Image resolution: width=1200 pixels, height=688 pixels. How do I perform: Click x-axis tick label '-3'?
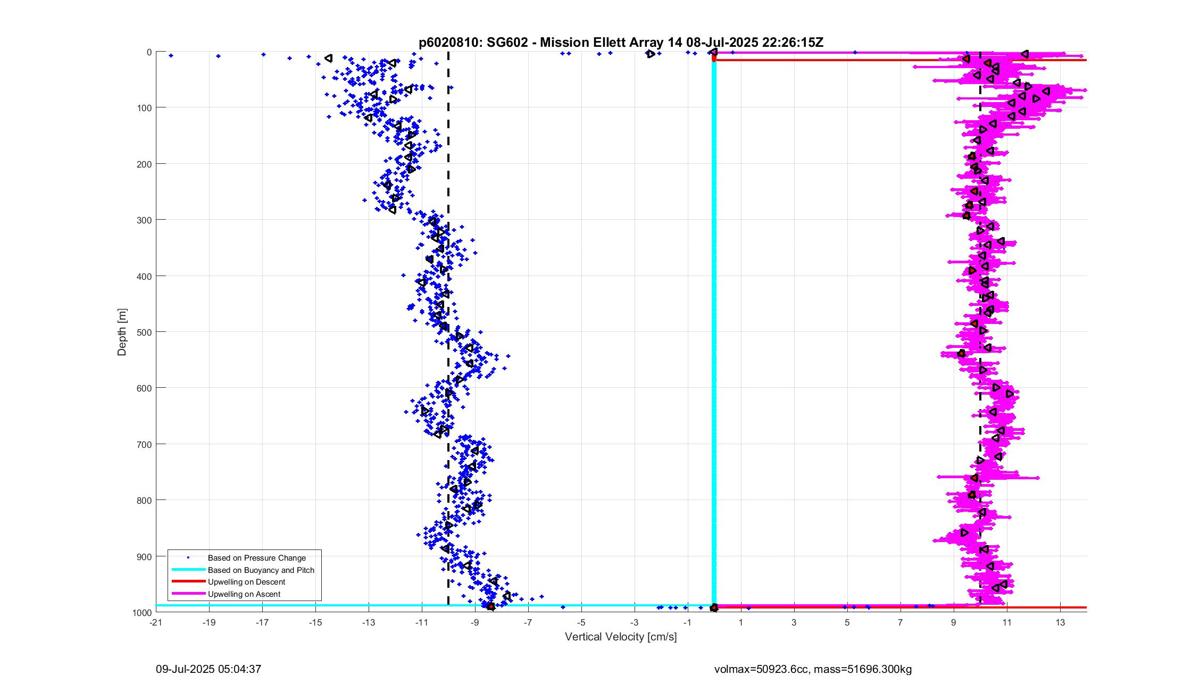pos(634,622)
